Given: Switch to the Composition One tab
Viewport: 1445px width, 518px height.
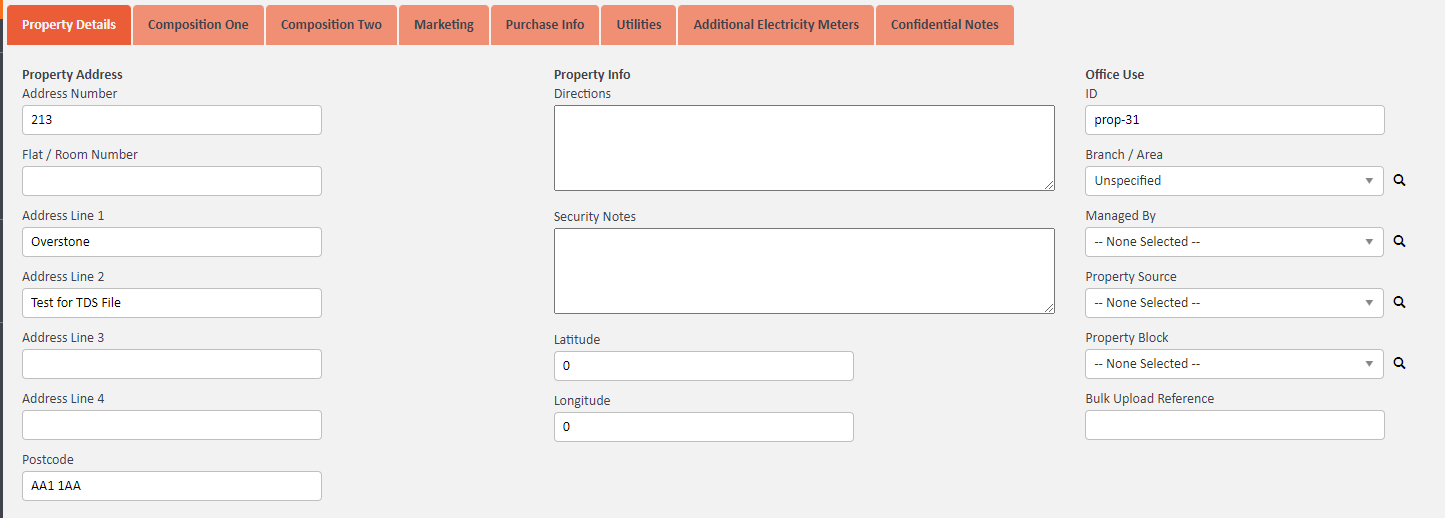Looking at the screenshot, I should tap(198, 25).
